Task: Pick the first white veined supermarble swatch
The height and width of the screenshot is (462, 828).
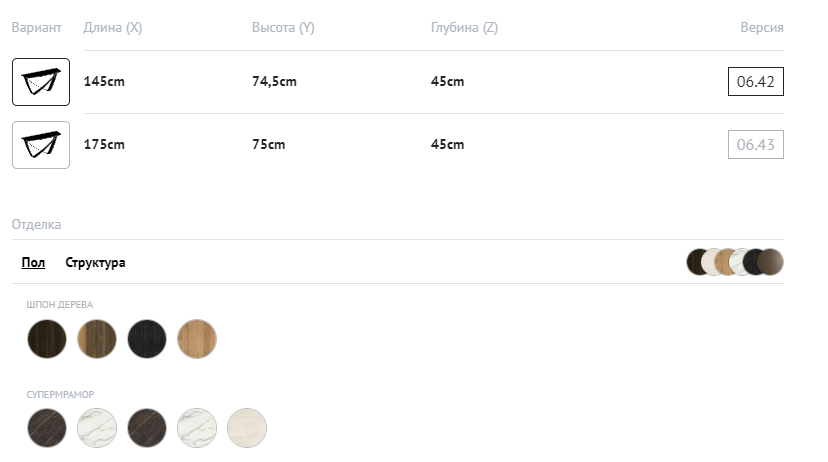Action: [x=97, y=428]
